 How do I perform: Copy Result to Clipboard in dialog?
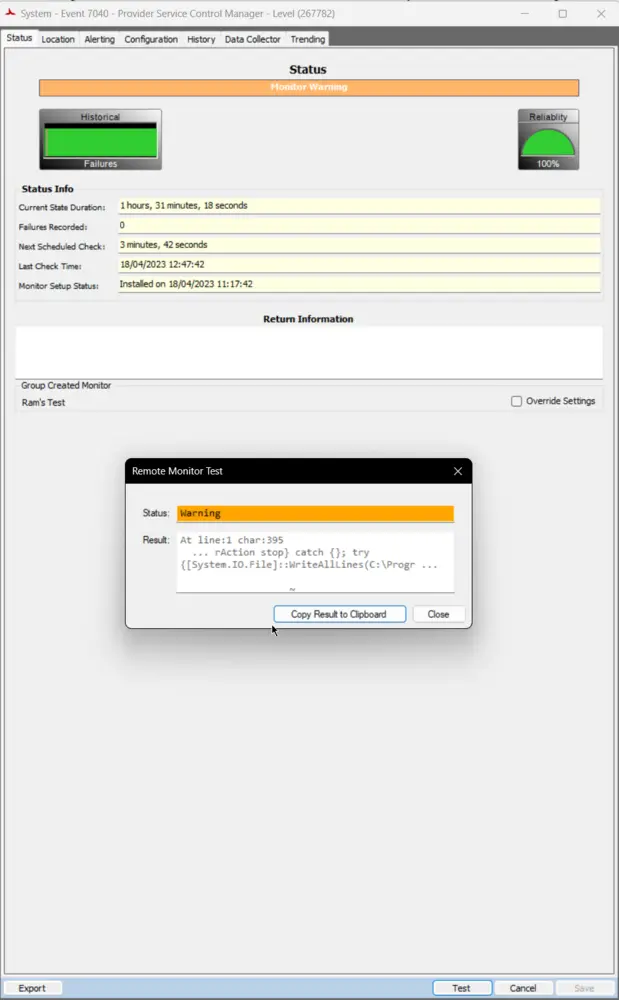339,614
